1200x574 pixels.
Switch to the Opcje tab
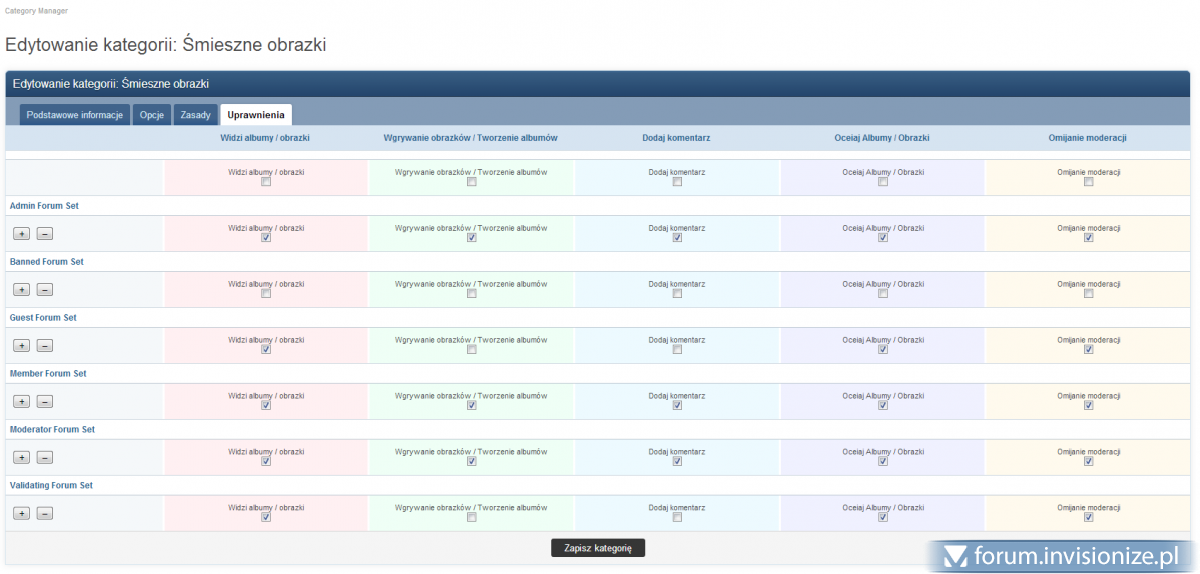coord(152,115)
